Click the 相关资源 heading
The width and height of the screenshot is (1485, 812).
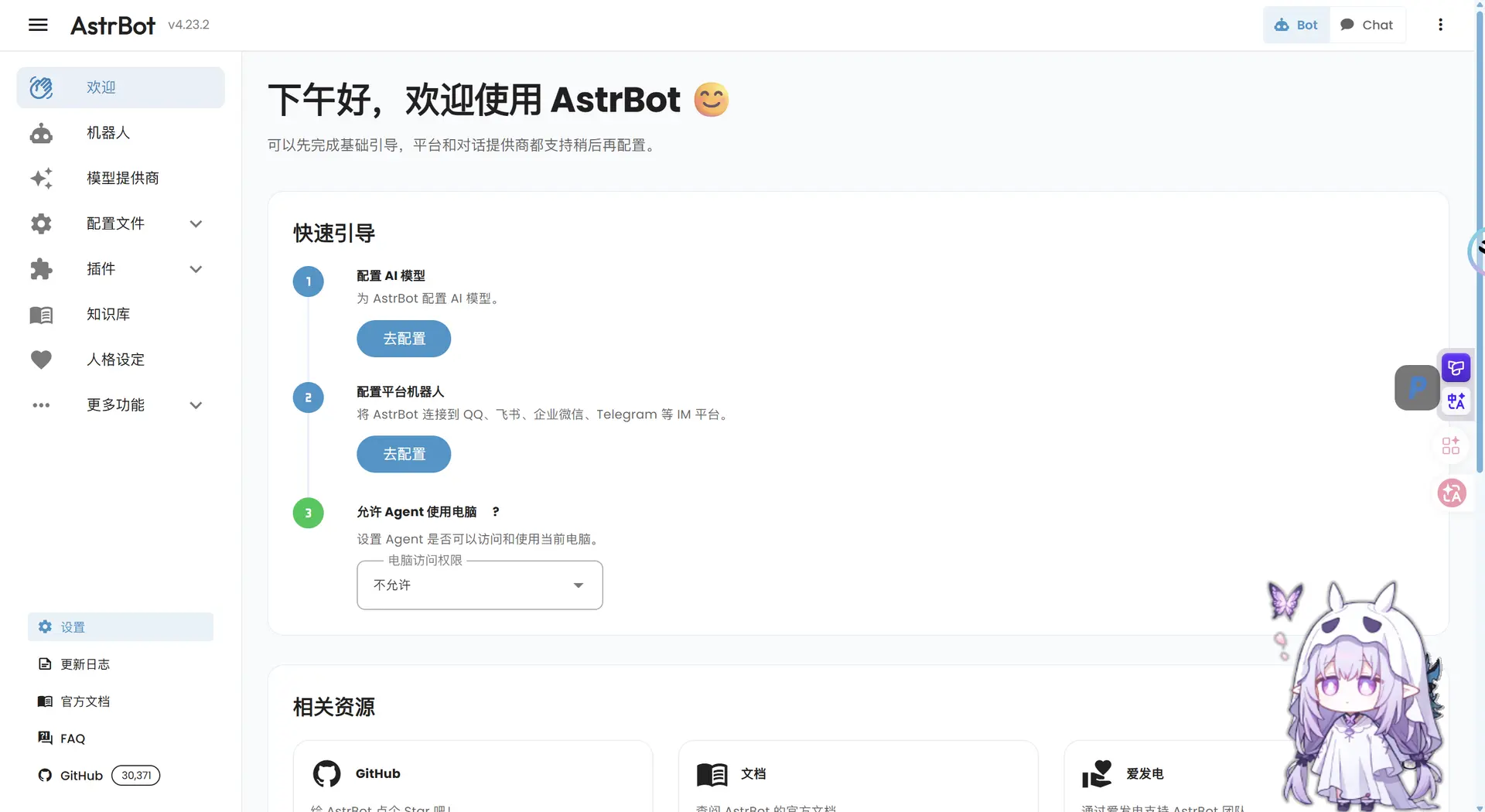pos(334,707)
